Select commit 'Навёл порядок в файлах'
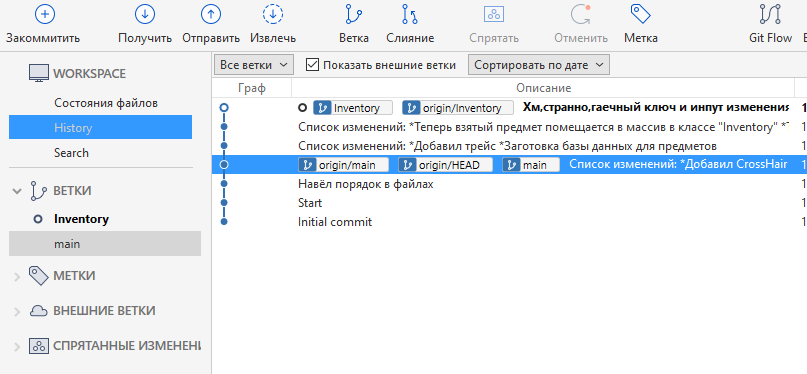 (365, 184)
